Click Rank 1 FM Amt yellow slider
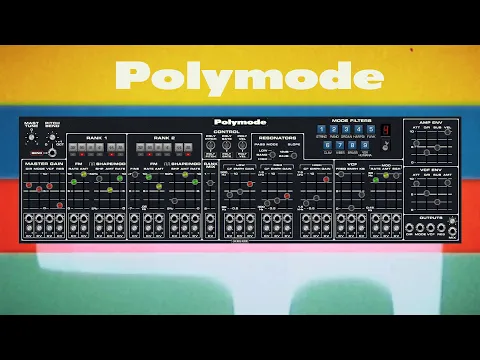 coord(84,174)
